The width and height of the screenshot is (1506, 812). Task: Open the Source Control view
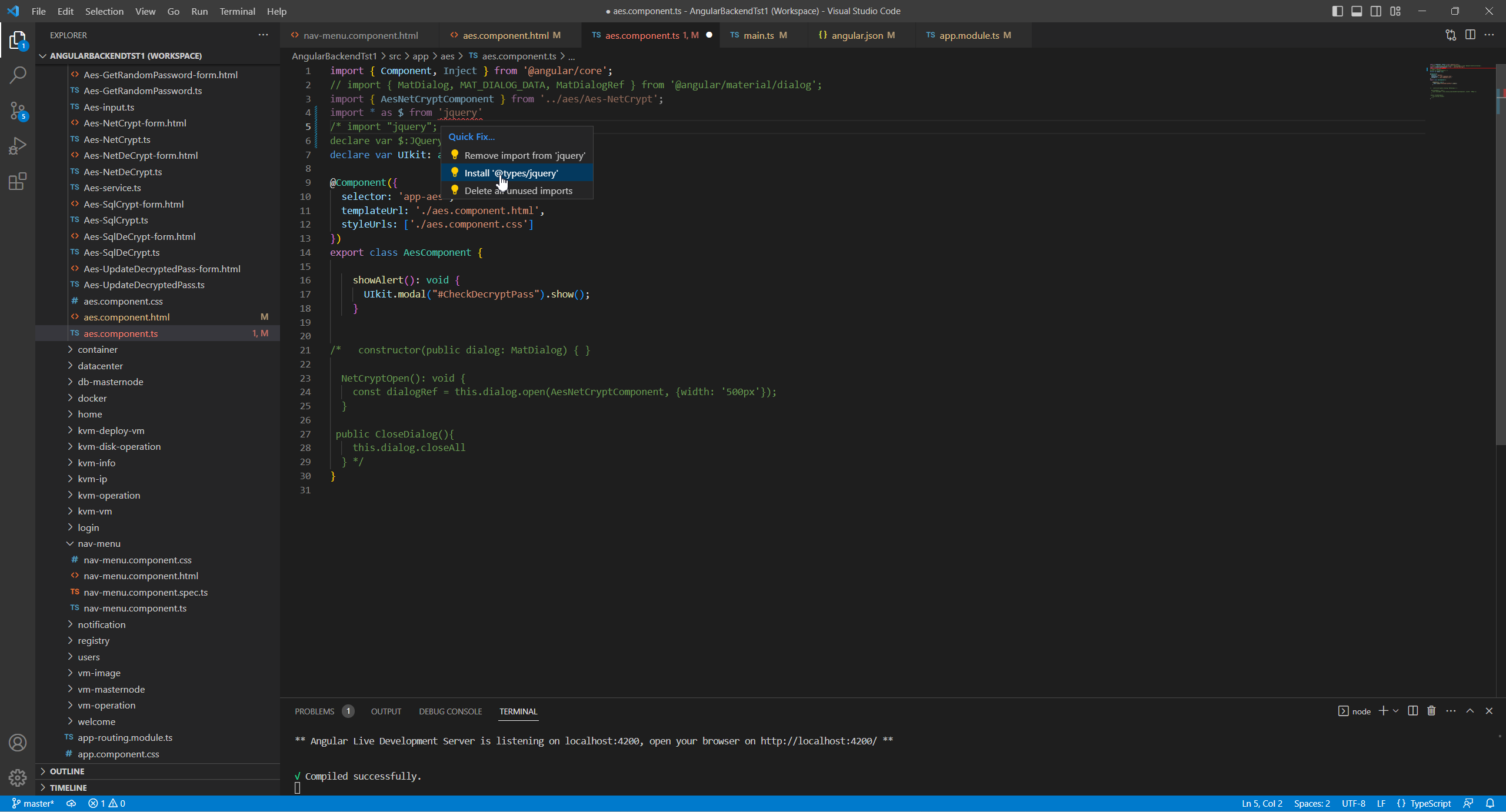(x=18, y=111)
